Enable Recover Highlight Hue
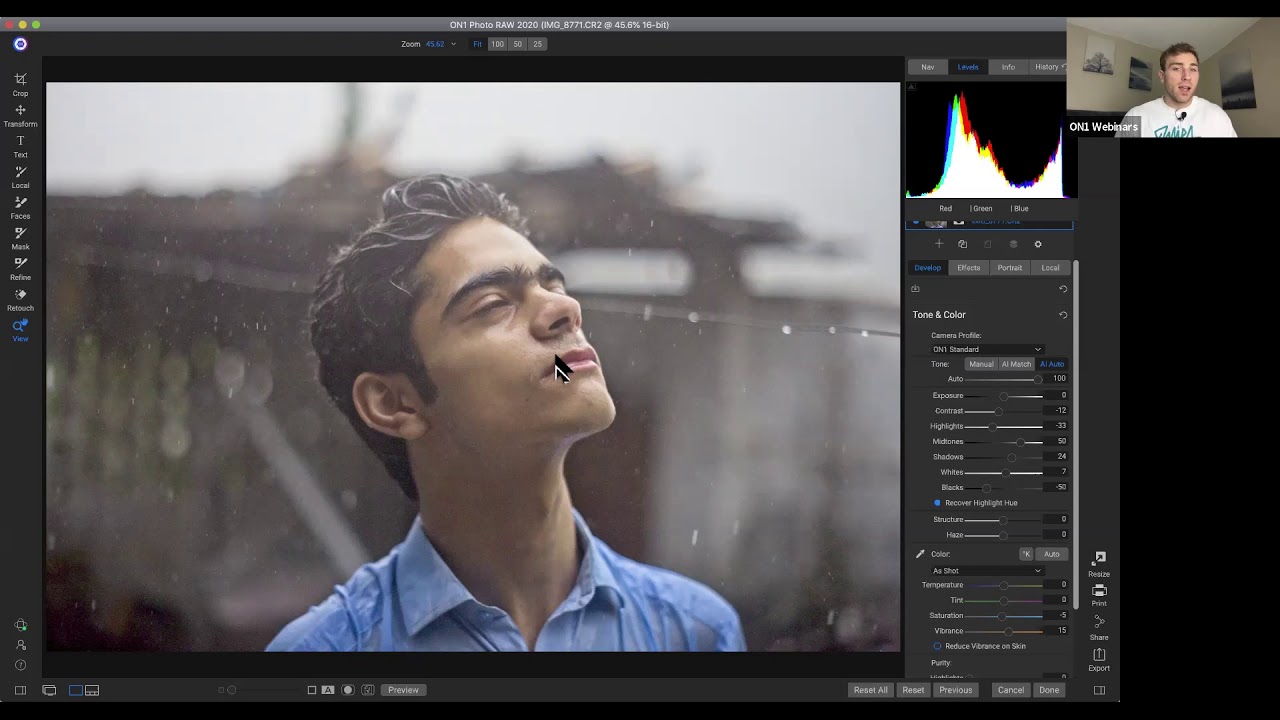Image resolution: width=1280 pixels, height=720 pixels. (x=937, y=503)
